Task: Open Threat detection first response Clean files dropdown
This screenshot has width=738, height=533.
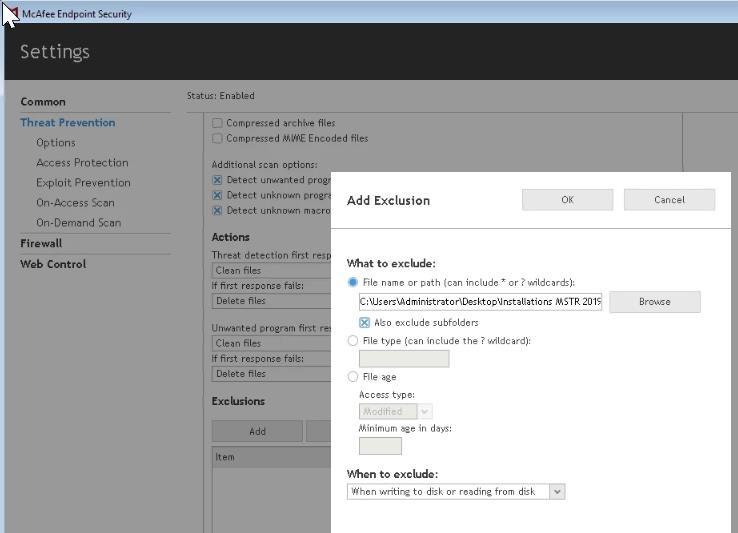Action: pos(272,270)
